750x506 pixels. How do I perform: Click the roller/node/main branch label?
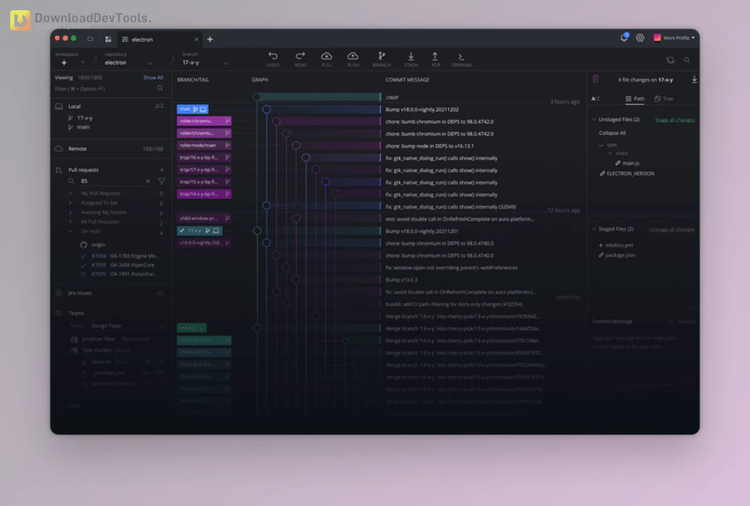coord(204,145)
